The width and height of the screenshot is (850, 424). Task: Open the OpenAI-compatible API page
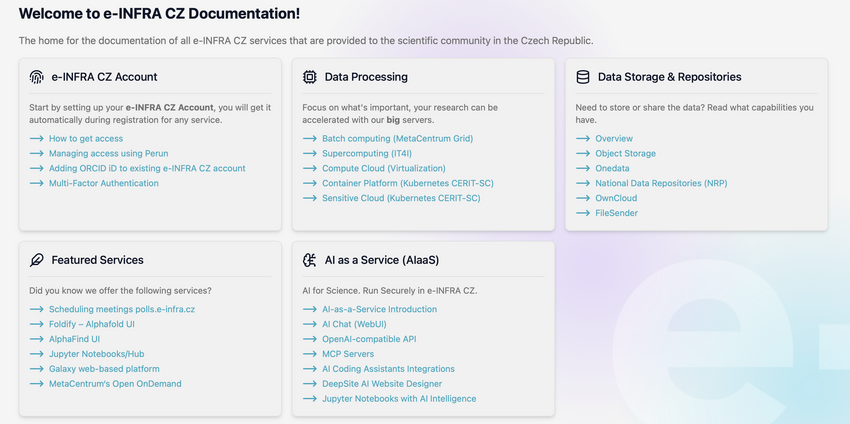(369, 339)
